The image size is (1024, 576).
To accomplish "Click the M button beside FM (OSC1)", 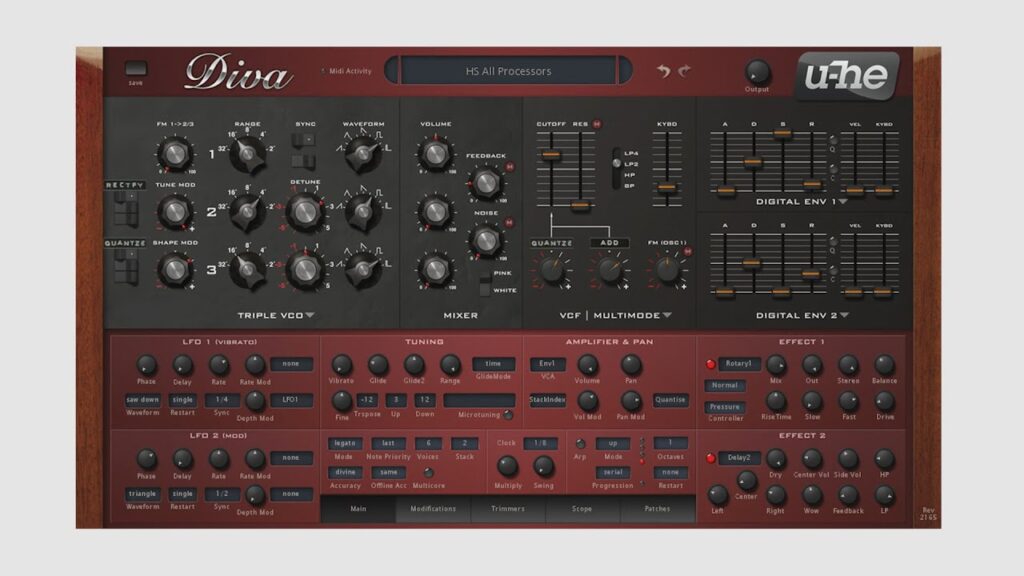I will [688, 251].
